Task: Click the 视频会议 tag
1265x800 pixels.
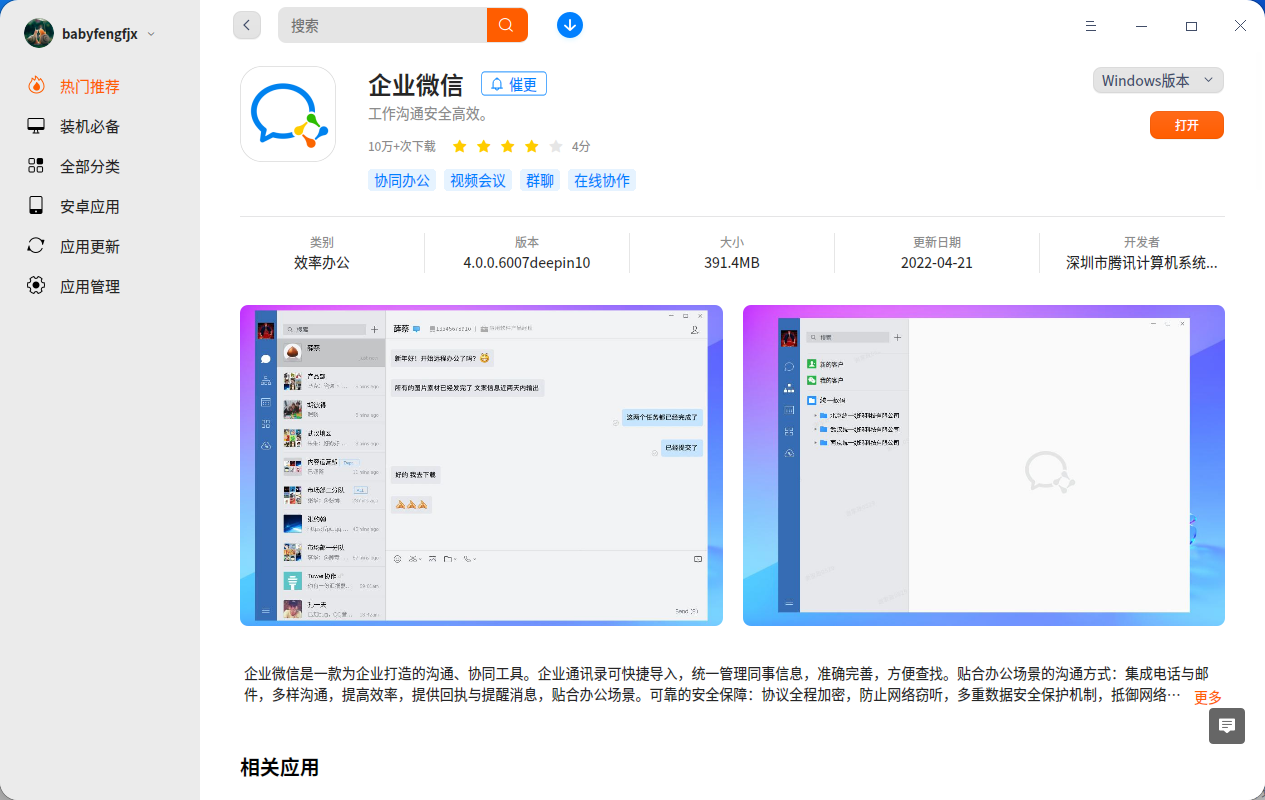Action: pos(478,181)
